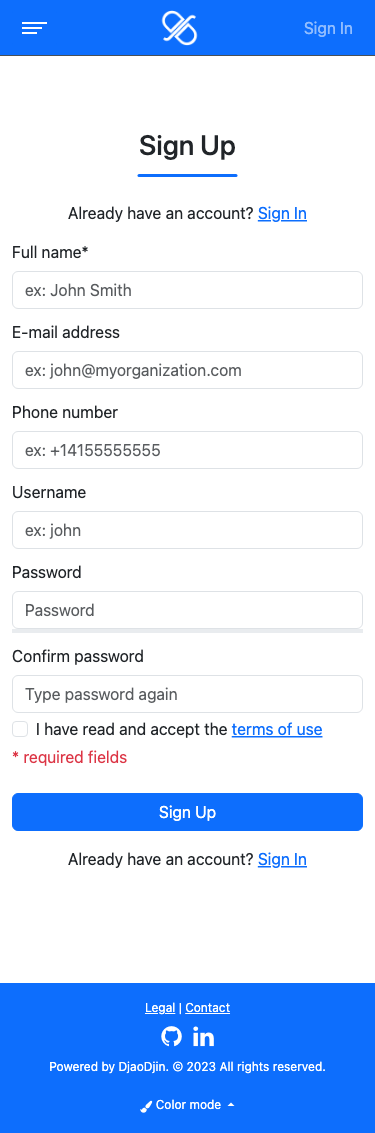Focus the Username input field
Screen dimensions: 375x1133
click(187, 530)
